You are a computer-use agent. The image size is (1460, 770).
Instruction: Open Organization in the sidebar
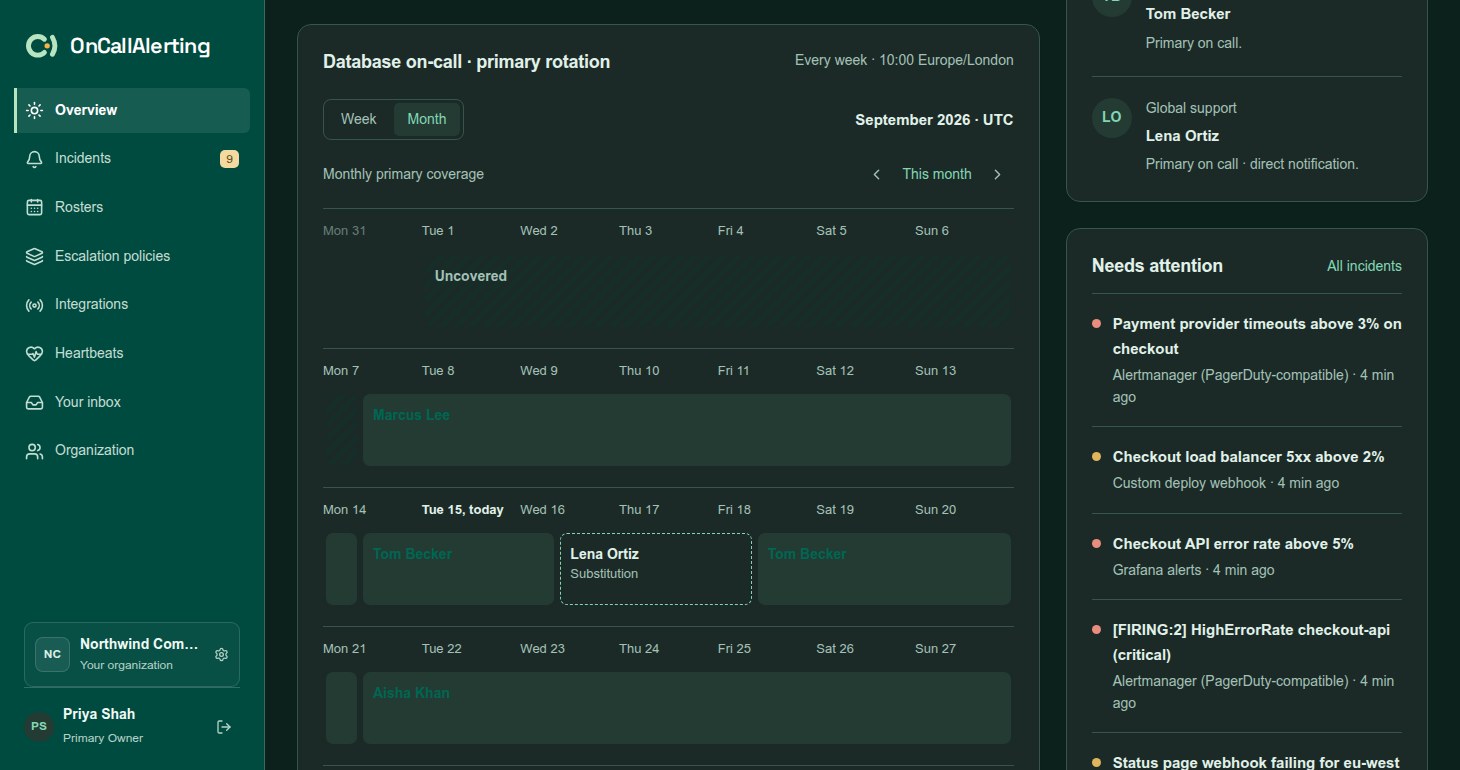(132, 451)
